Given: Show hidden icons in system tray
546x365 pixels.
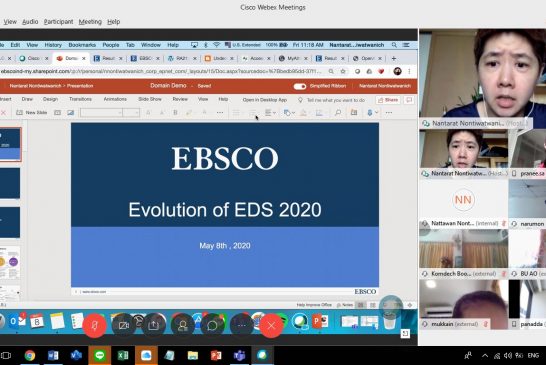Looking at the screenshot, I should [x=485, y=356].
